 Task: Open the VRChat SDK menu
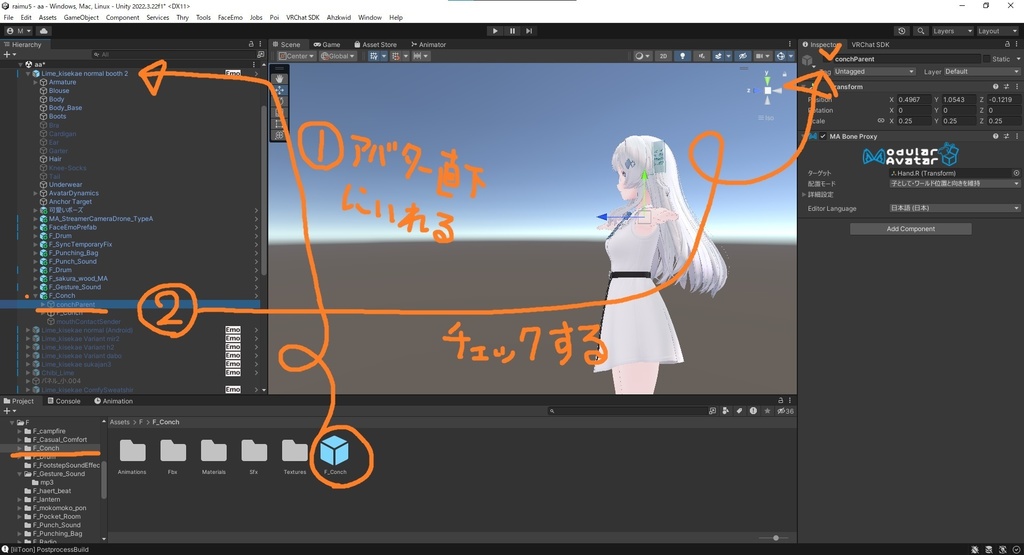[x=302, y=18]
